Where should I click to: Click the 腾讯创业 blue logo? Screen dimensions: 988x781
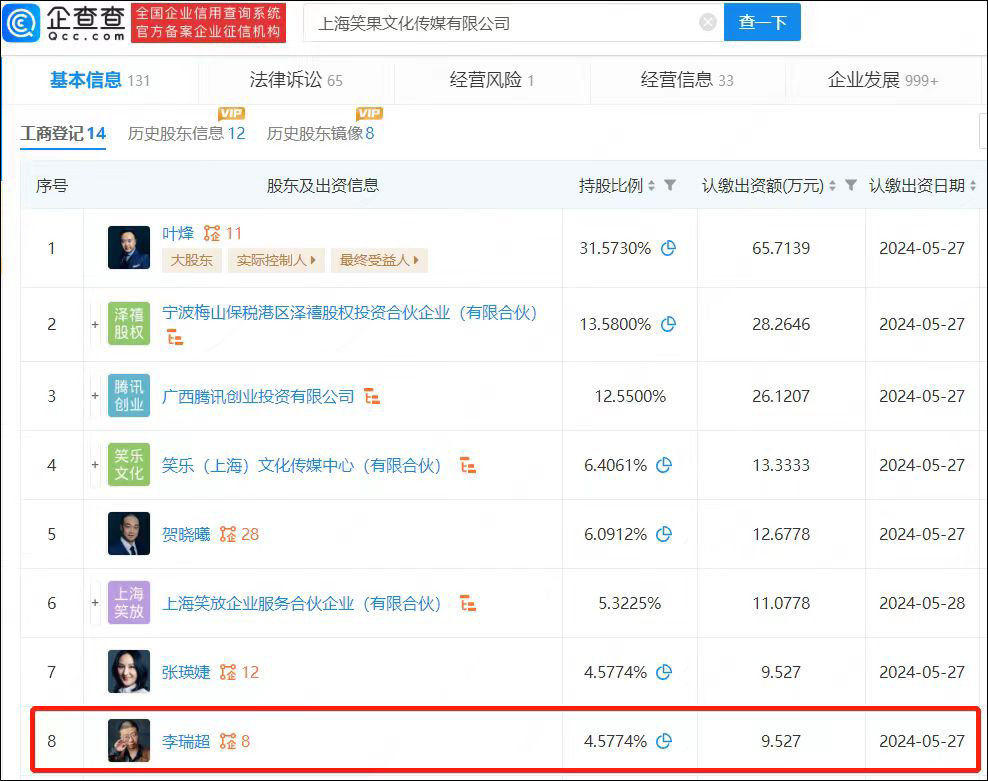(x=129, y=396)
